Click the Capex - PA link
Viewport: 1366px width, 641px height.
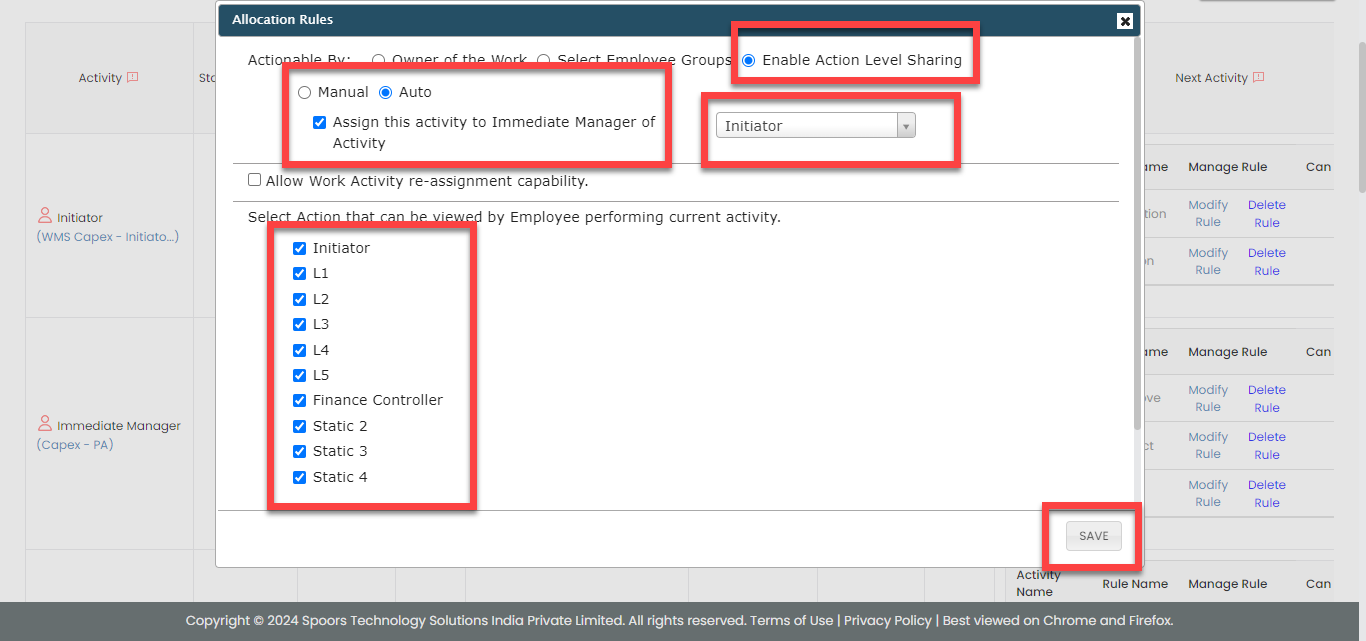(75, 445)
